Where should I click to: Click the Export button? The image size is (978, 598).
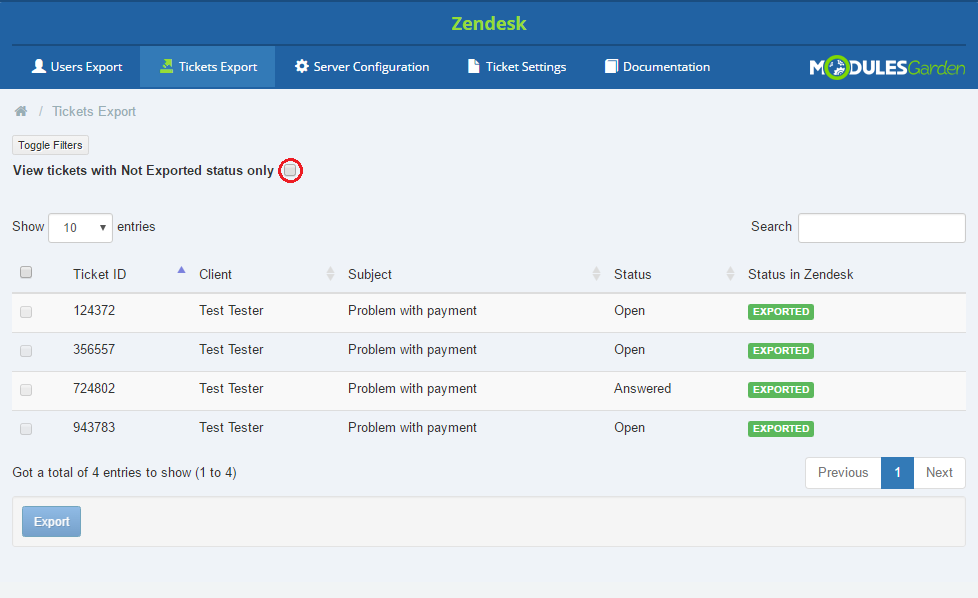[x=52, y=521]
